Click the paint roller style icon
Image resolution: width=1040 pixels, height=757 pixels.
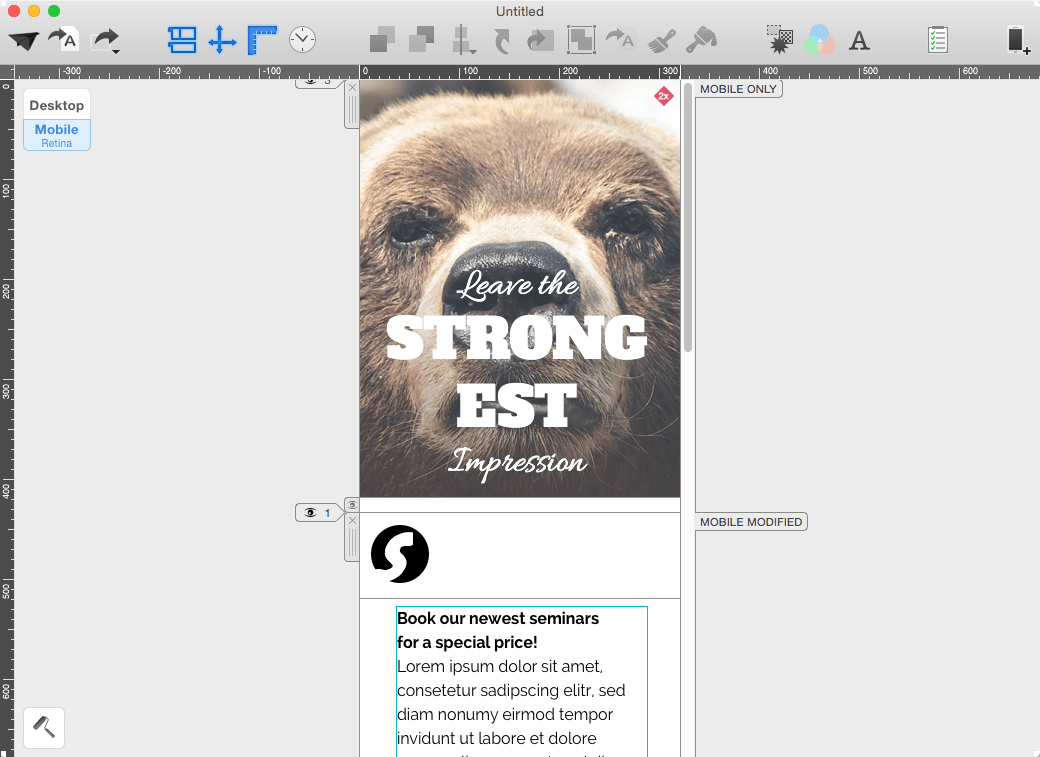(x=701, y=40)
